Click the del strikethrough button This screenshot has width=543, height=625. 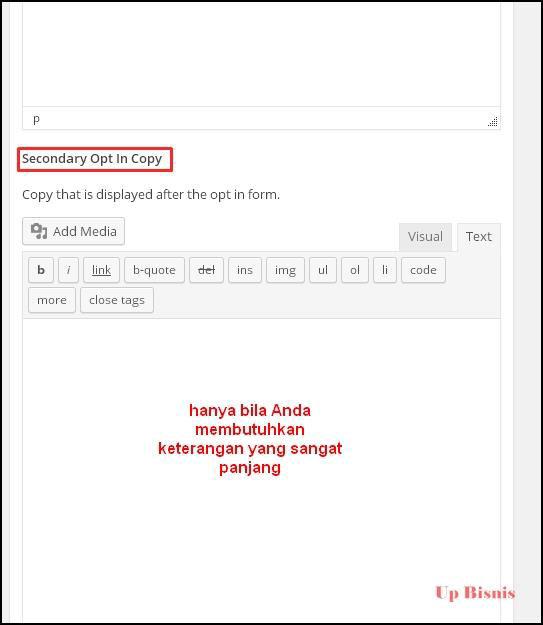206,270
